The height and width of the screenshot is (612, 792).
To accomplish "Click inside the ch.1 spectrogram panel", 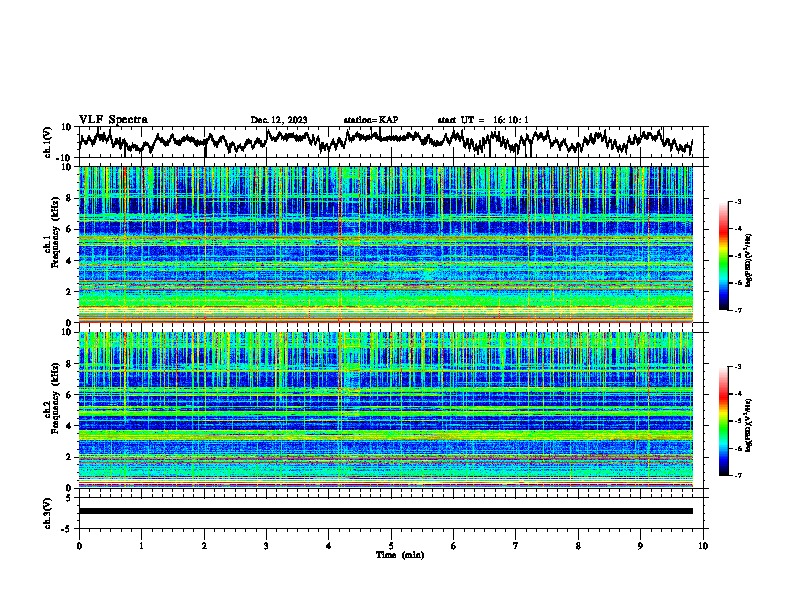I will [386, 244].
